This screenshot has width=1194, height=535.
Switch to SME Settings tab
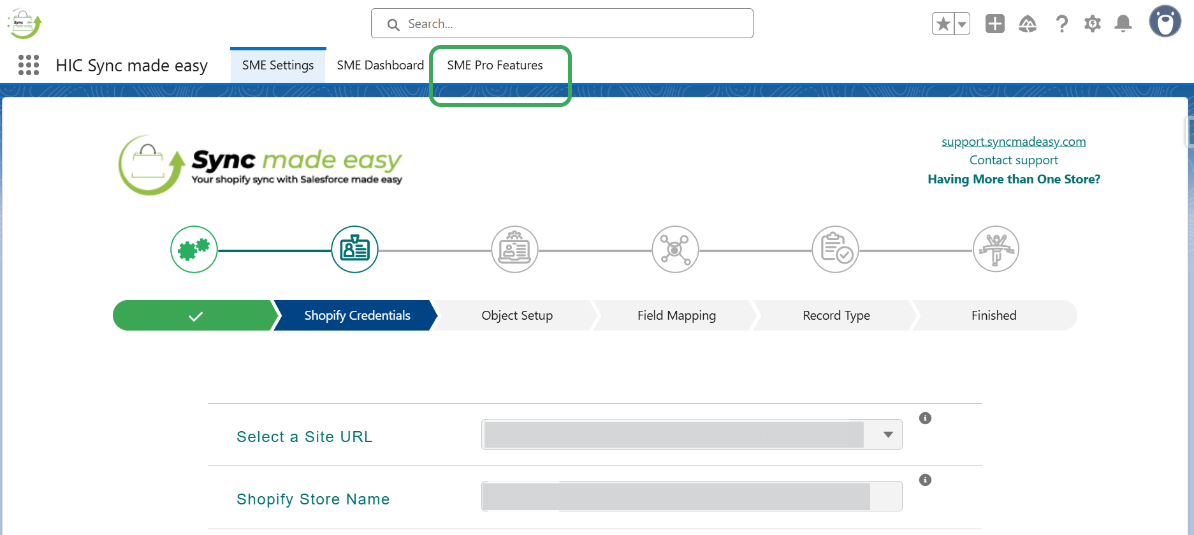click(x=278, y=65)
